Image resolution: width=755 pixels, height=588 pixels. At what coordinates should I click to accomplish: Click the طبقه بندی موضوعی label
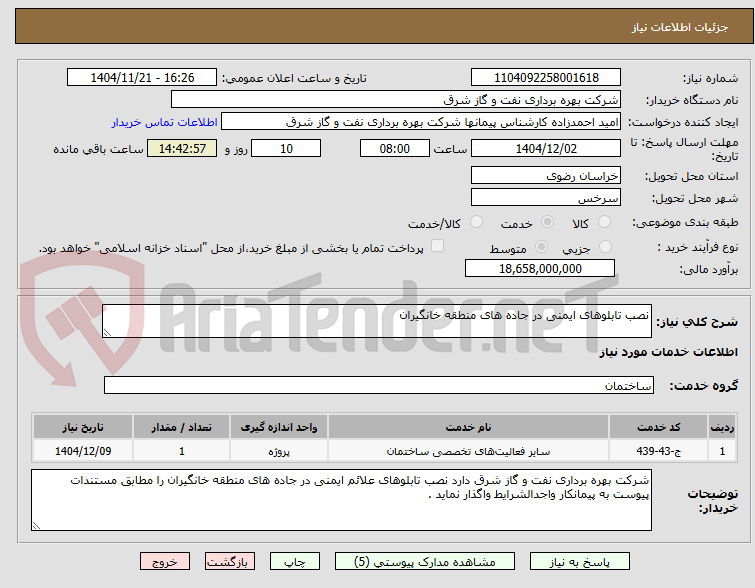(685, 222)
